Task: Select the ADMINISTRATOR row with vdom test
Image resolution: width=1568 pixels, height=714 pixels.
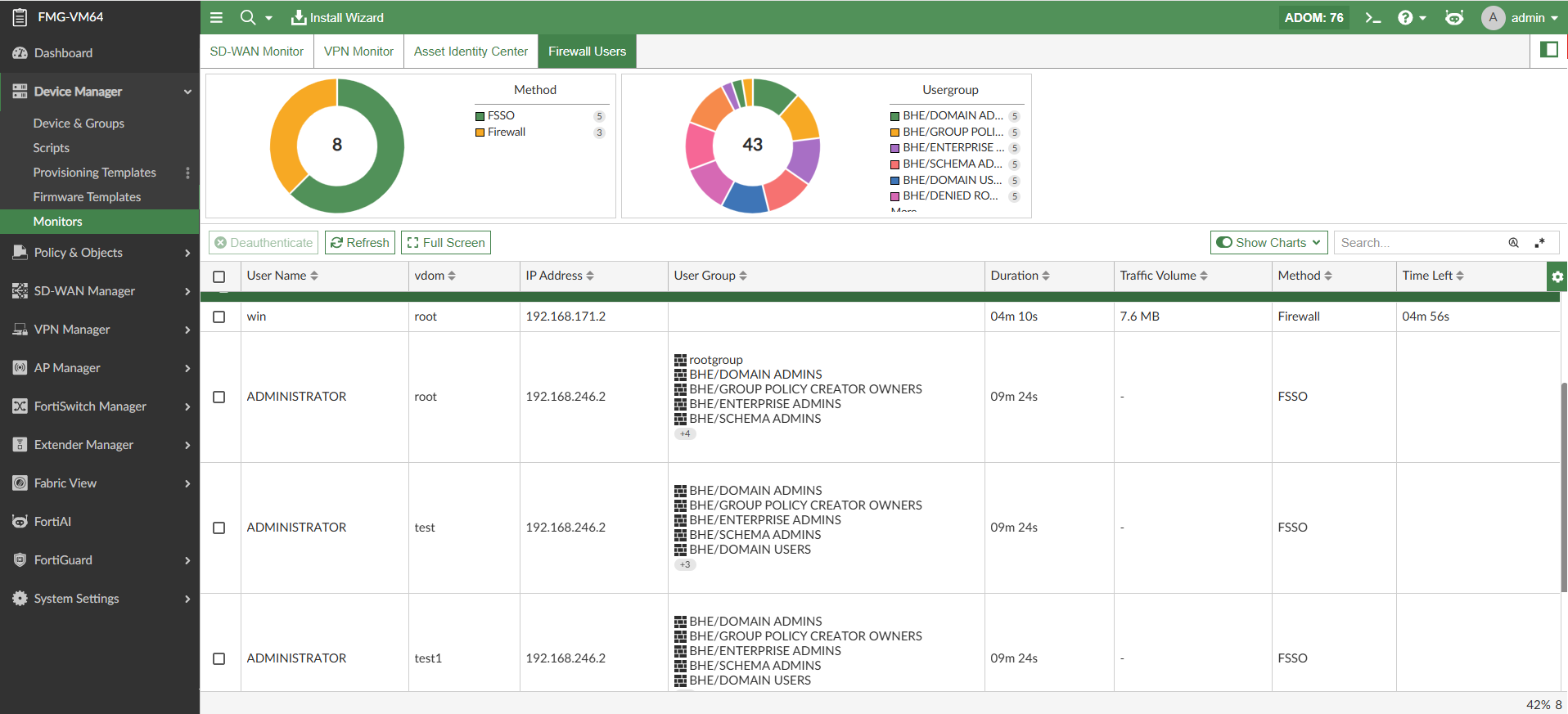Action: coord(219,528)
